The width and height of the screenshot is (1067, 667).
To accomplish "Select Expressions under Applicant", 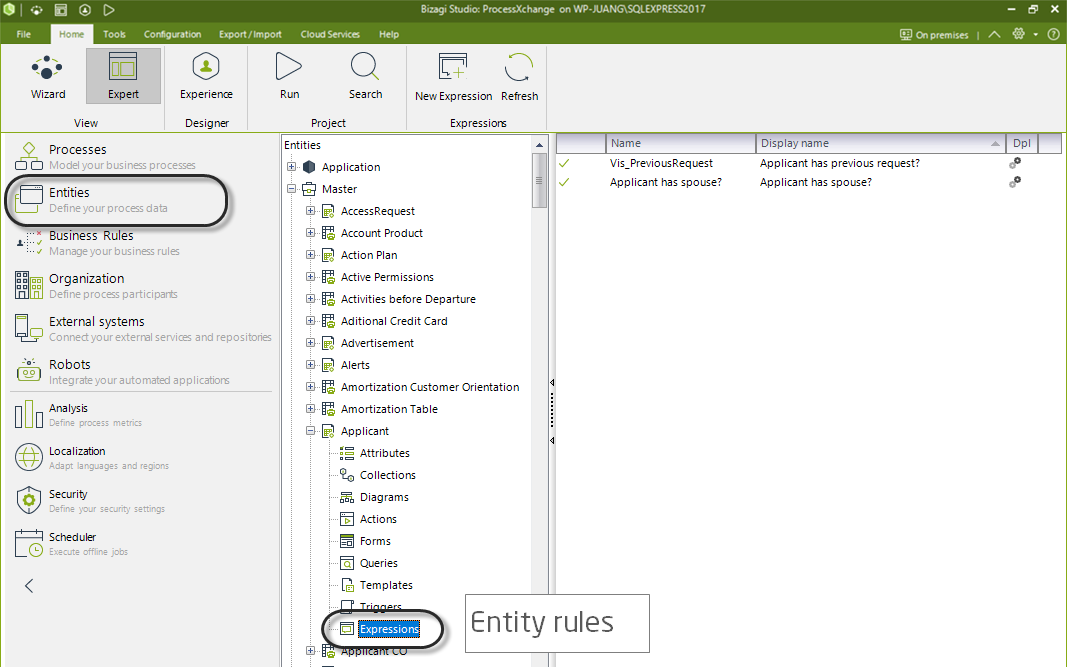I will click(389, 629).
